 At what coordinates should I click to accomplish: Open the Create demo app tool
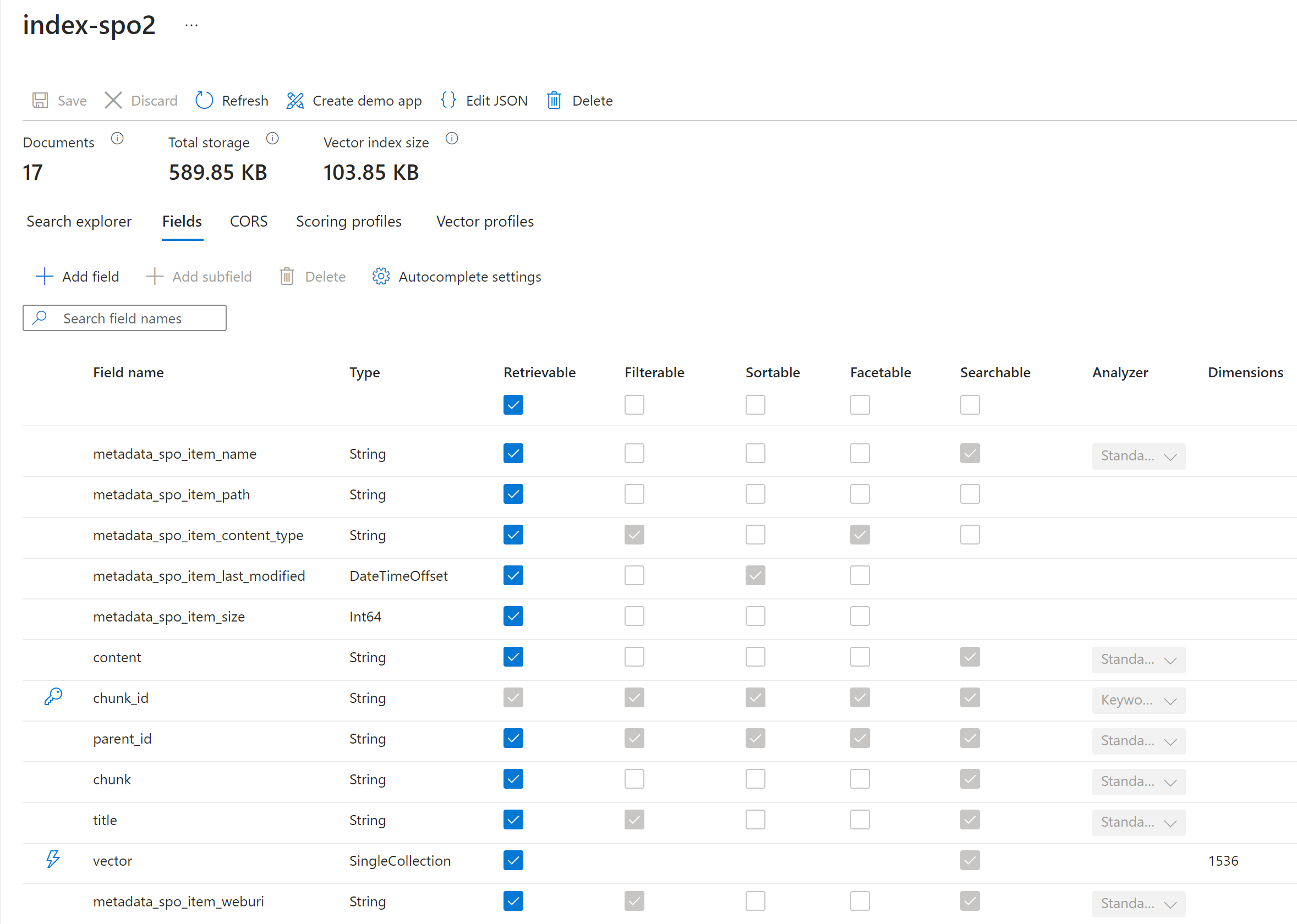tap(354, 100)
